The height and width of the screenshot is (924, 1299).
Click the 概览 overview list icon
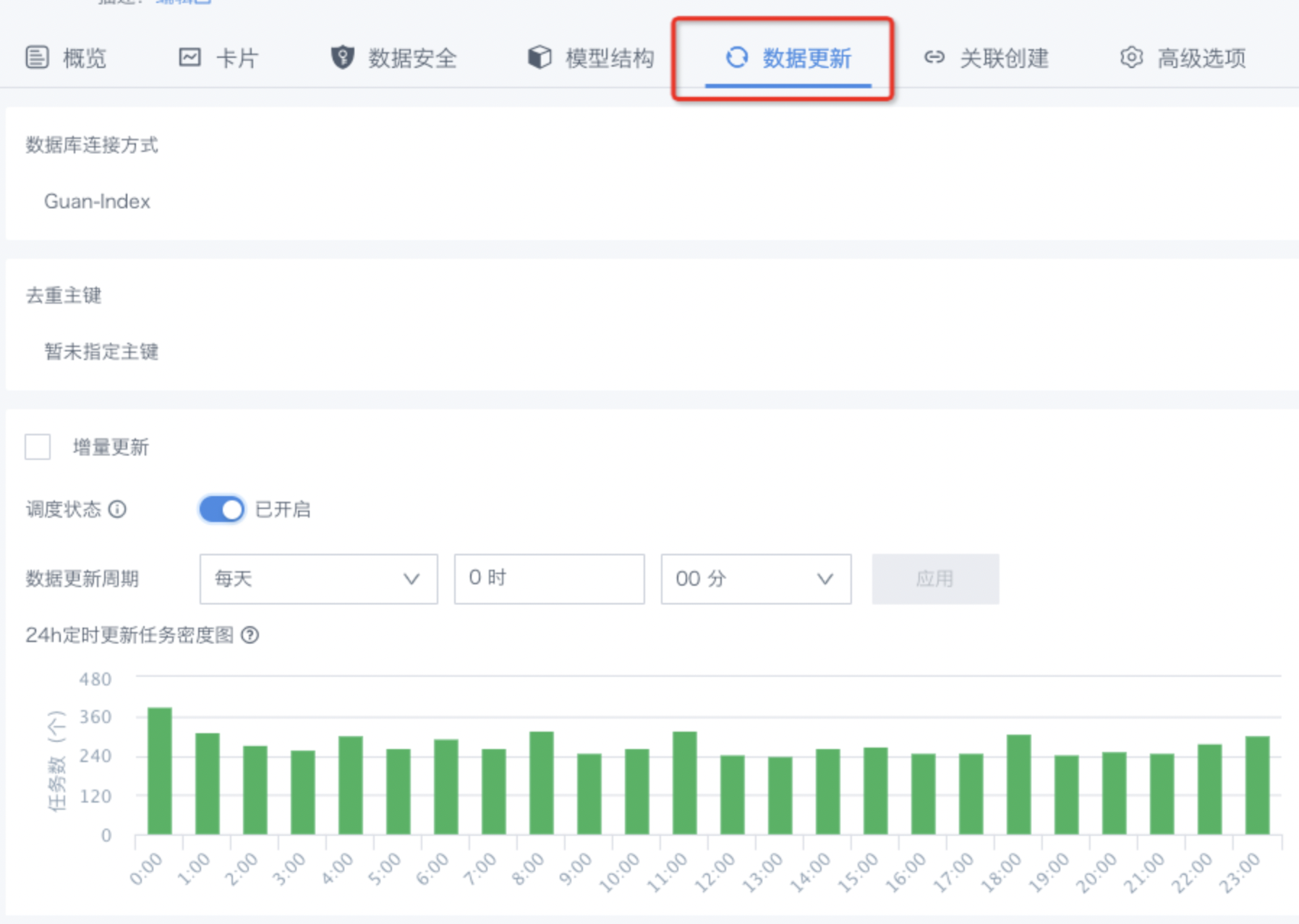[x=37, y=57]
